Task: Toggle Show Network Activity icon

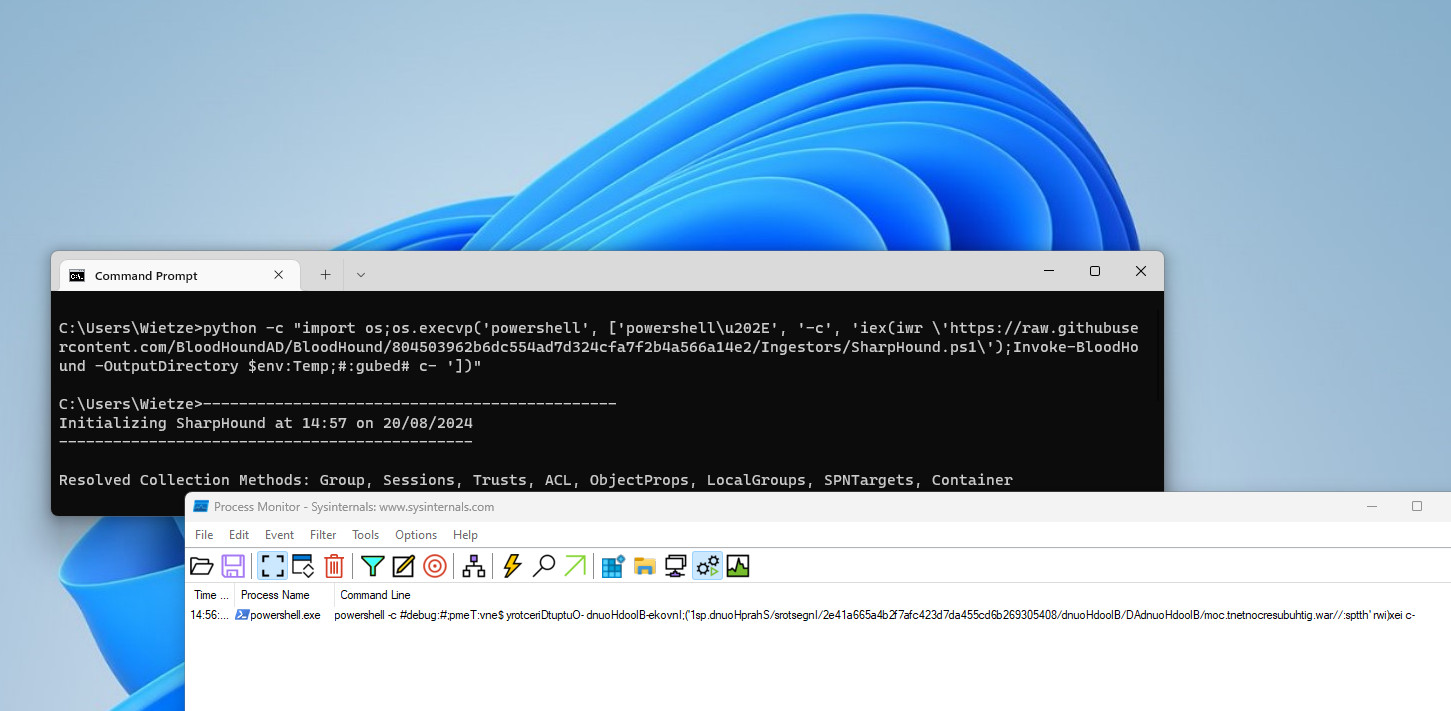Action: (x=676, y=566)
